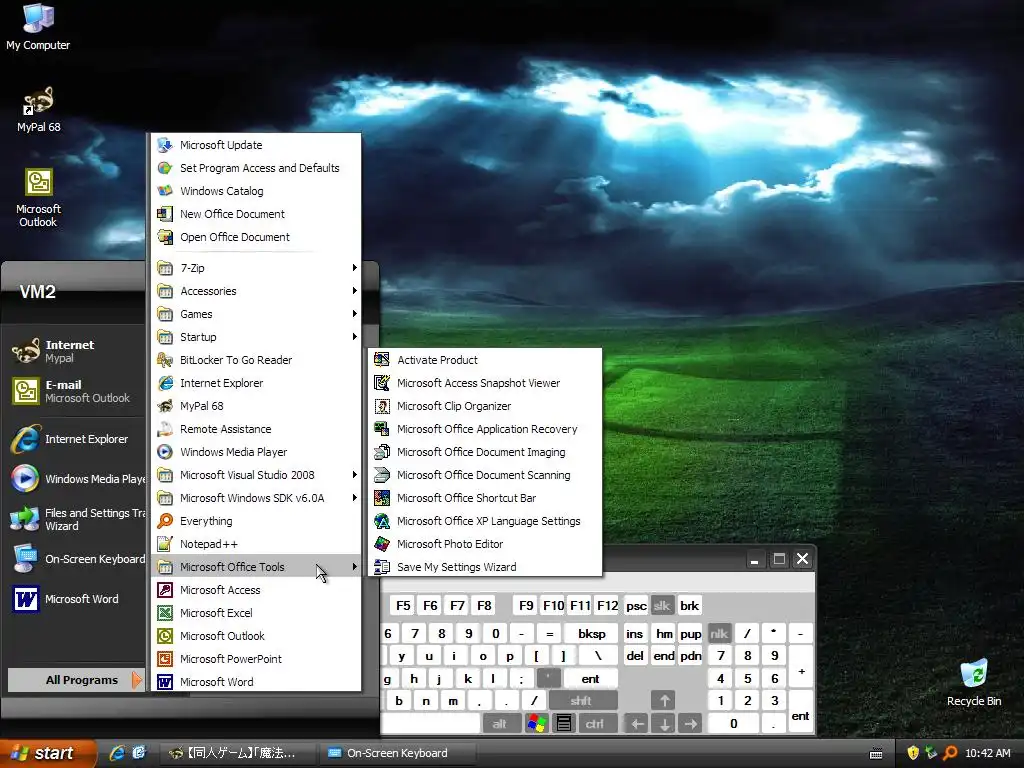Click Microsoft Excel icon in programs
Image resolution: width=1024 pixels, height=768 pixels.
(x=165, y=613)
